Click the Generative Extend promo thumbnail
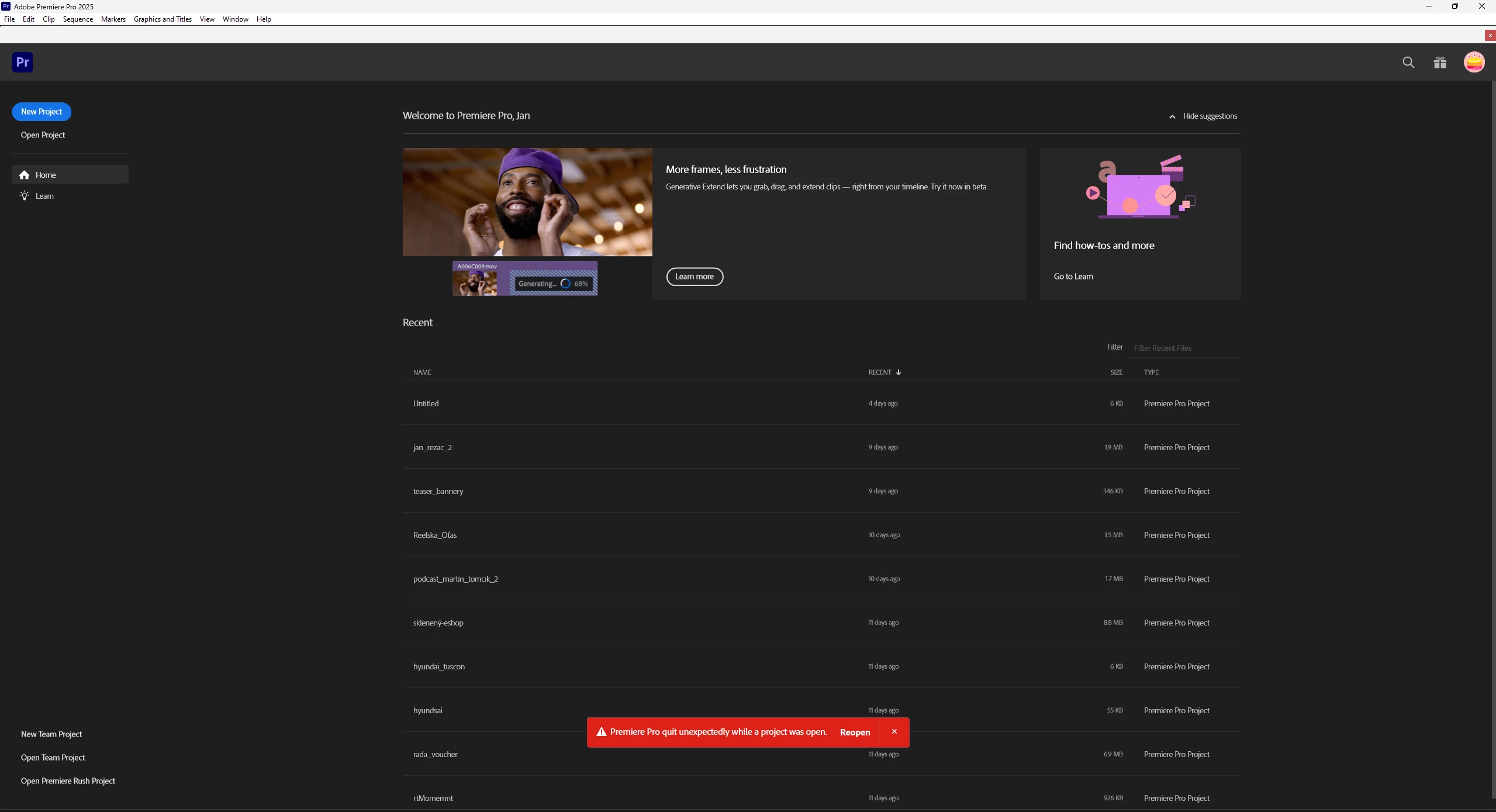Image resolution: width=1496 pixels, height=812 pixels. [x=527, y=202]
